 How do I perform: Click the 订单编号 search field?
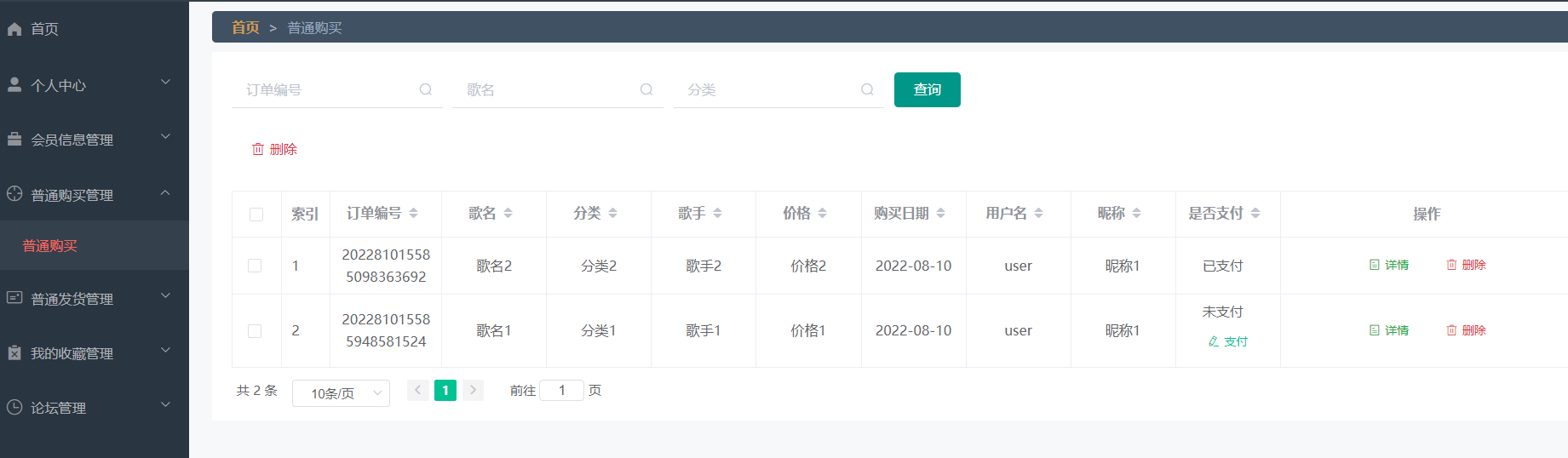pyautogui.click(x=337, y=89)
